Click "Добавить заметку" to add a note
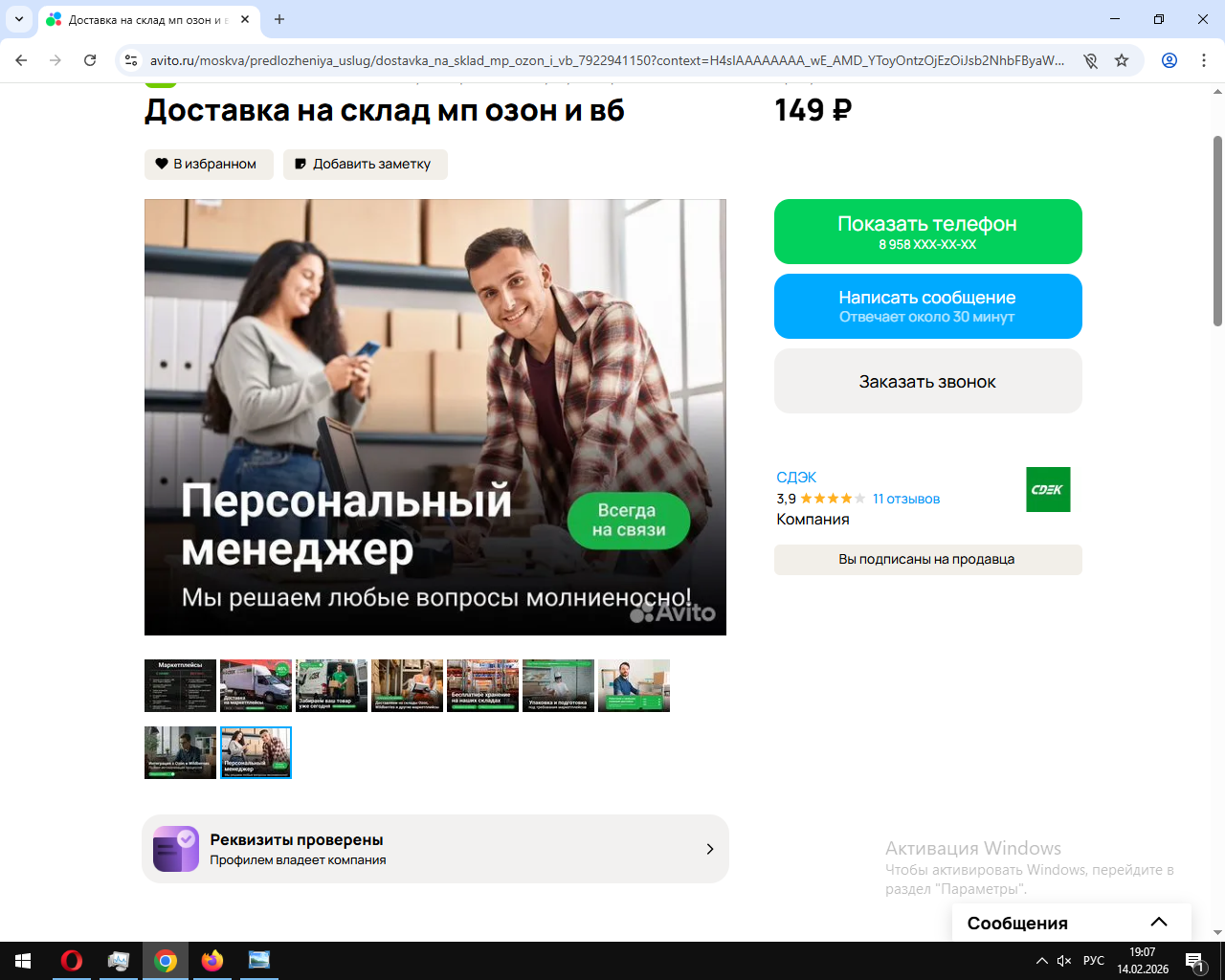The image size is (1225, 980). coord(365,164)
